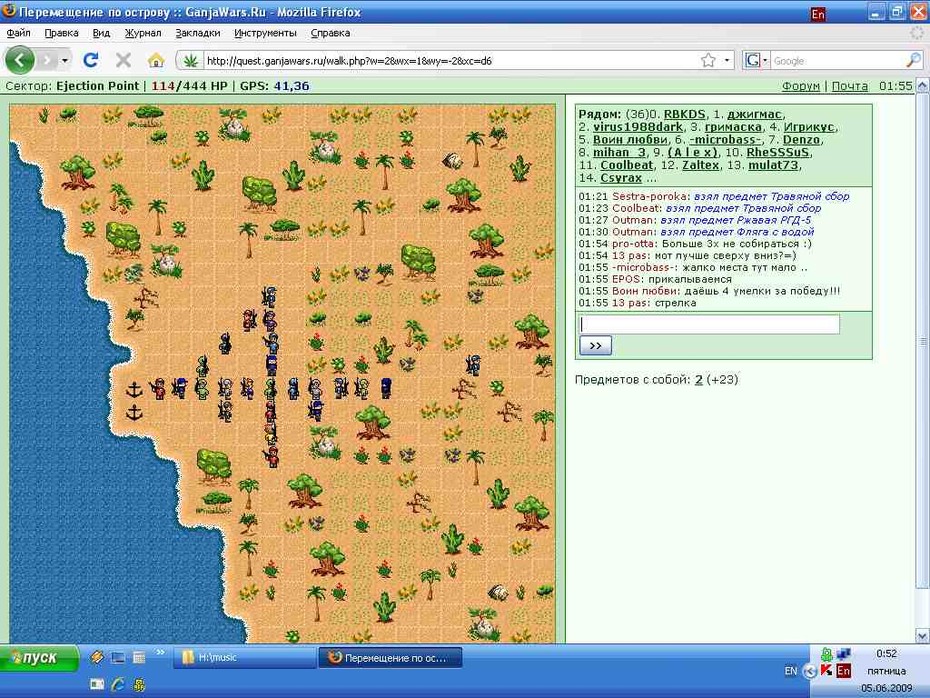Select the Перемещение по ос... taskbar button
Viewport: 930px width, 698px height.
pyautogui.click(x=390, y=658)
